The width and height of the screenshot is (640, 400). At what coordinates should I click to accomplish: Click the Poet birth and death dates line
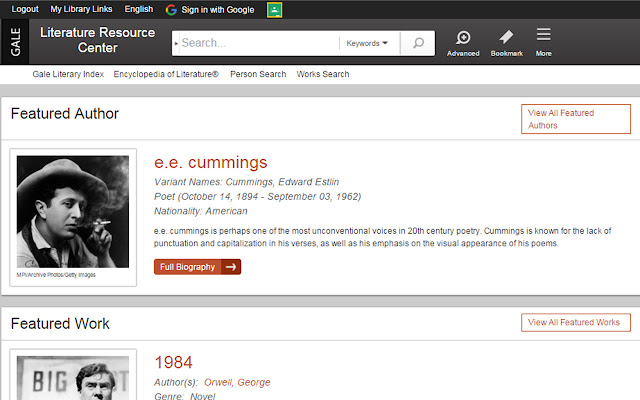click(258, 197)
